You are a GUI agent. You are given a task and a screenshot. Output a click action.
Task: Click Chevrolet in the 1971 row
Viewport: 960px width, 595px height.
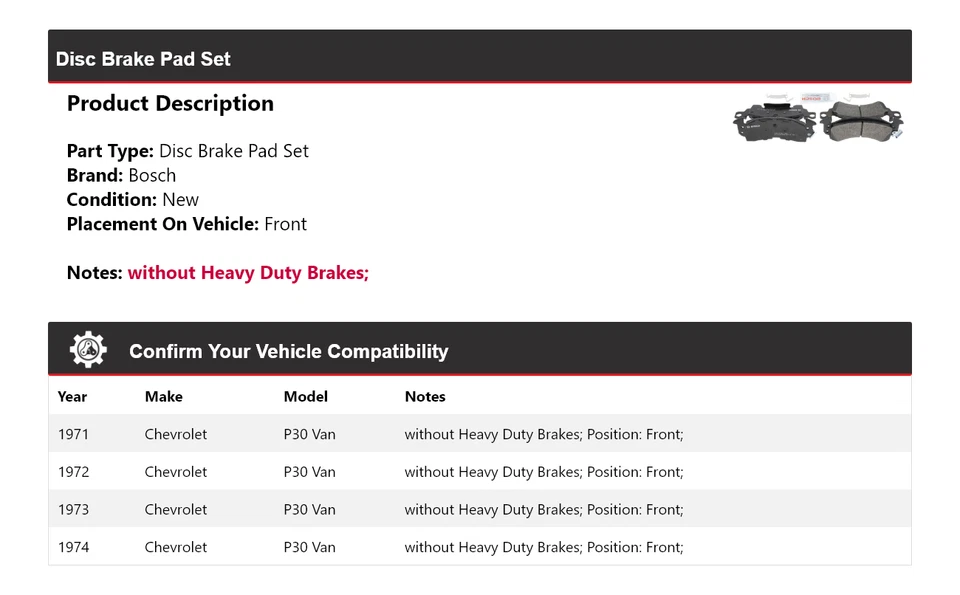[176, 435]
